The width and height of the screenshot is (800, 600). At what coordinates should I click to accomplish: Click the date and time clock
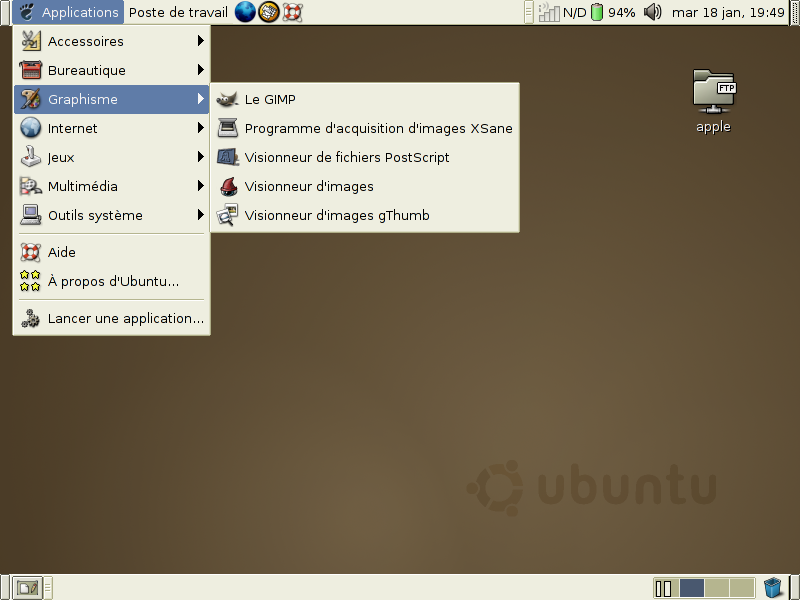click(728, 12)
